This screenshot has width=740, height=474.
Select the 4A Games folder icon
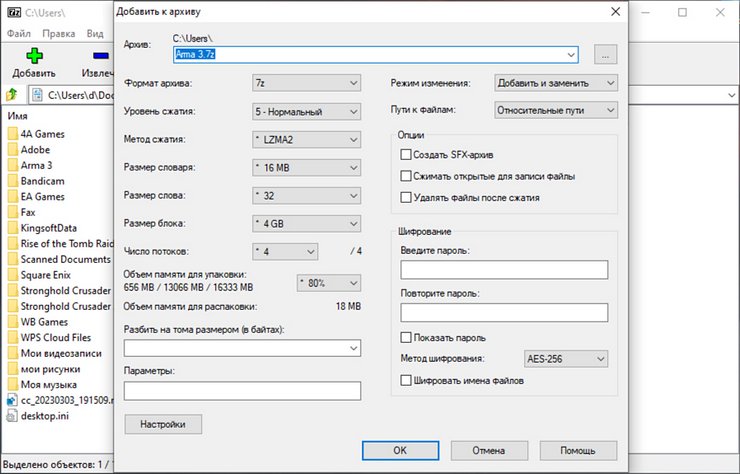pos(12,133)
